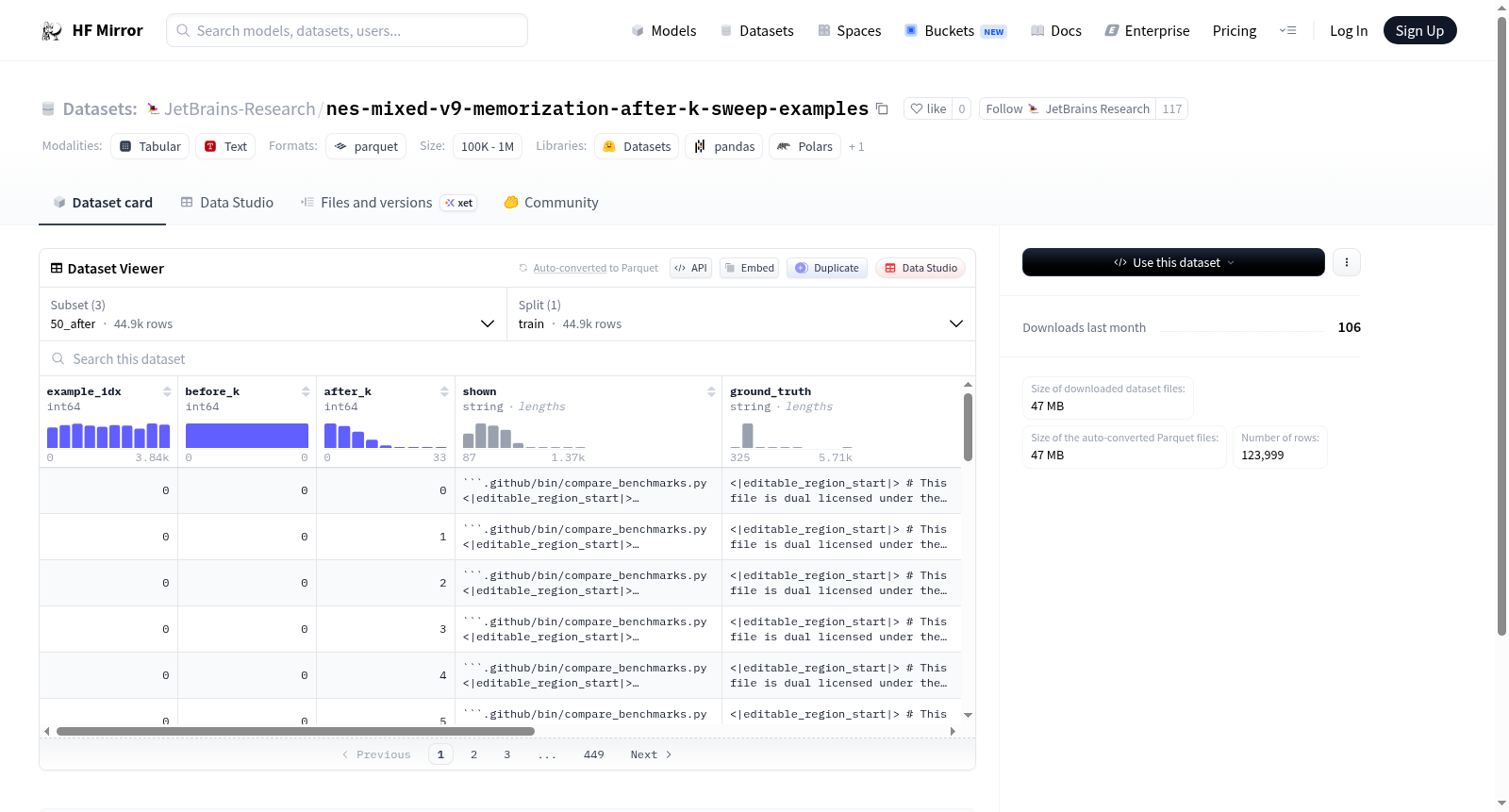Focus the Search models, datasets, users field
Viewport: 1509px width, 812px height.
point(347,30)
